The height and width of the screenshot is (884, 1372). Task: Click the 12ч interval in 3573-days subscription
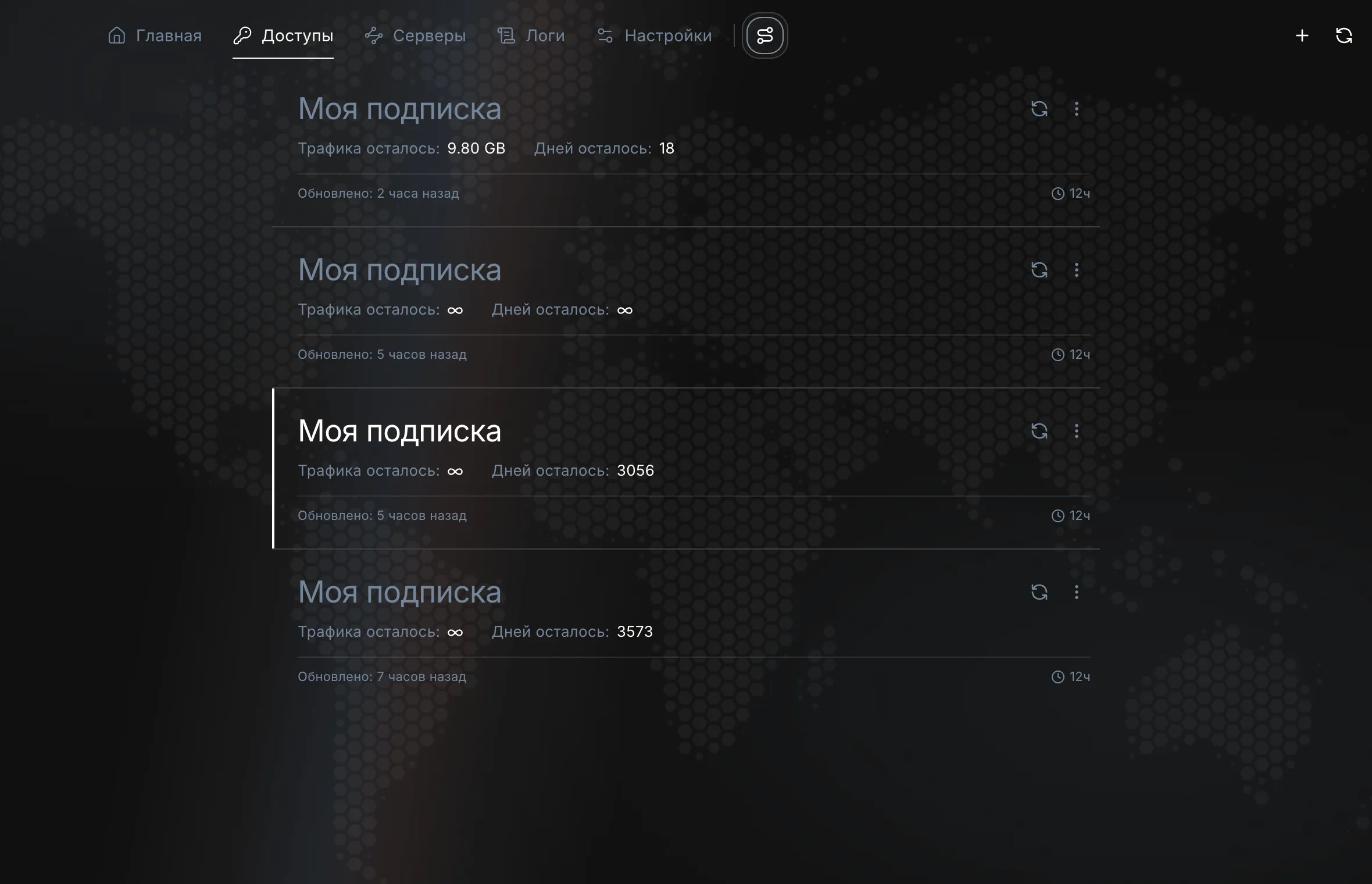click(x=1071, y=676)
